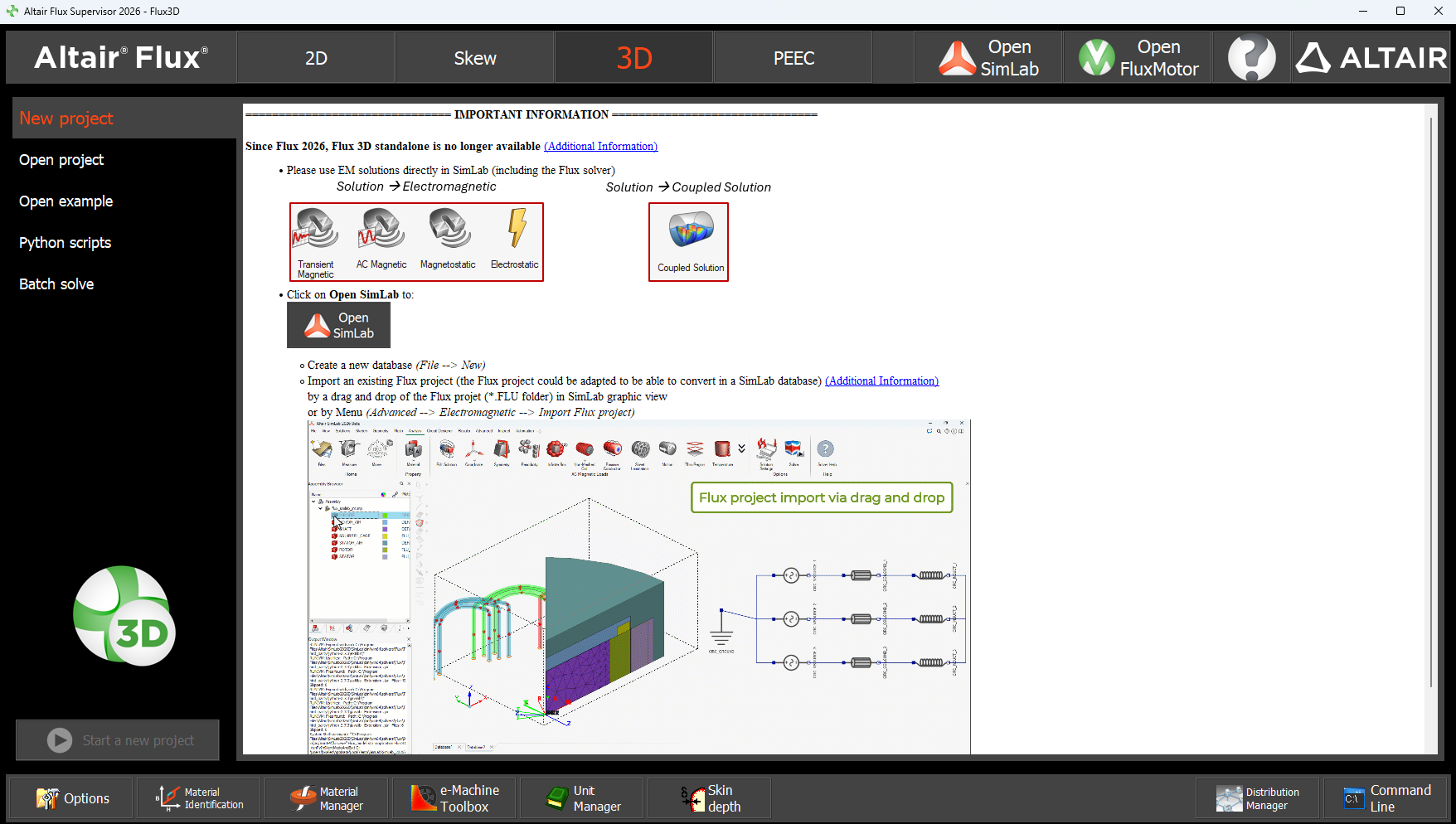Open the Distribution Manager
Viewport: 1456px width, 824px height.
pyautogui.click(x=1257, y=798)
